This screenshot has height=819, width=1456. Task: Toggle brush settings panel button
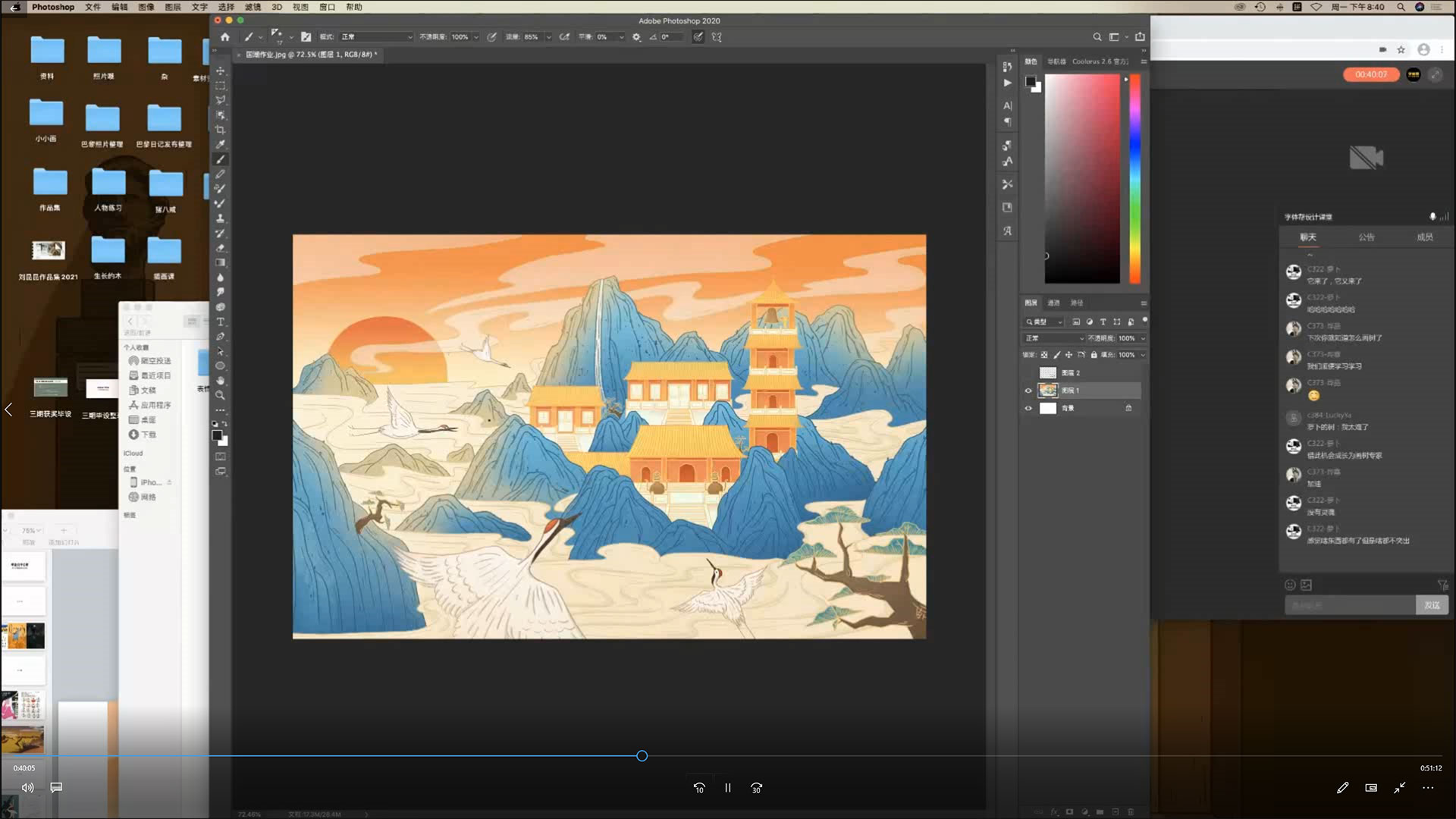pos(306,36)
